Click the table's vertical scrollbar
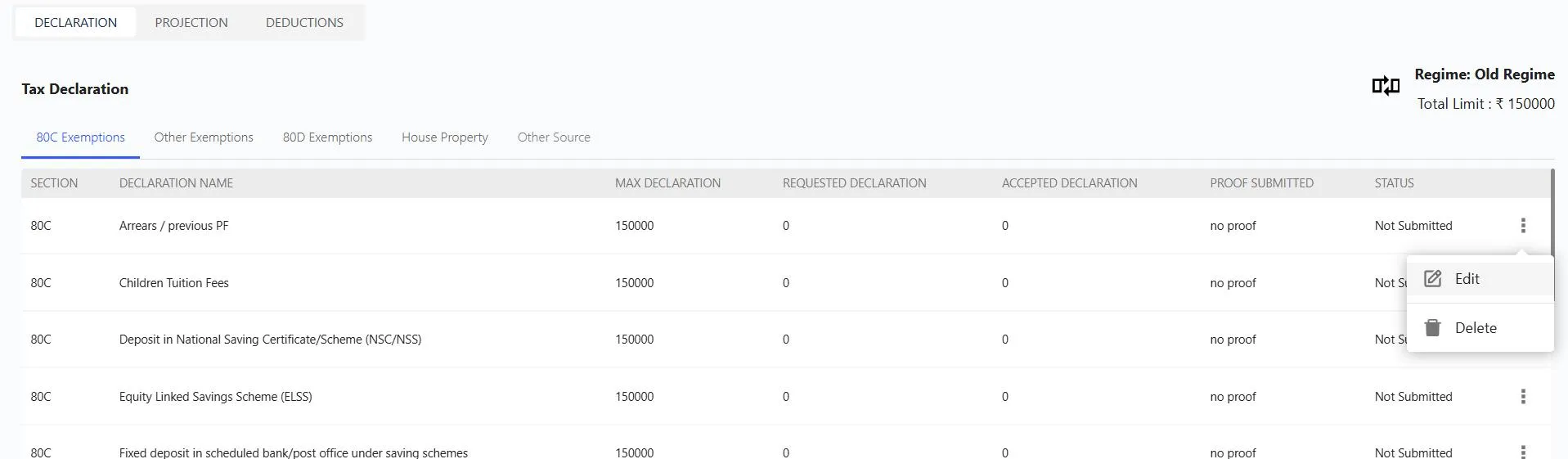1568x459 pixels. (1552, 213)
